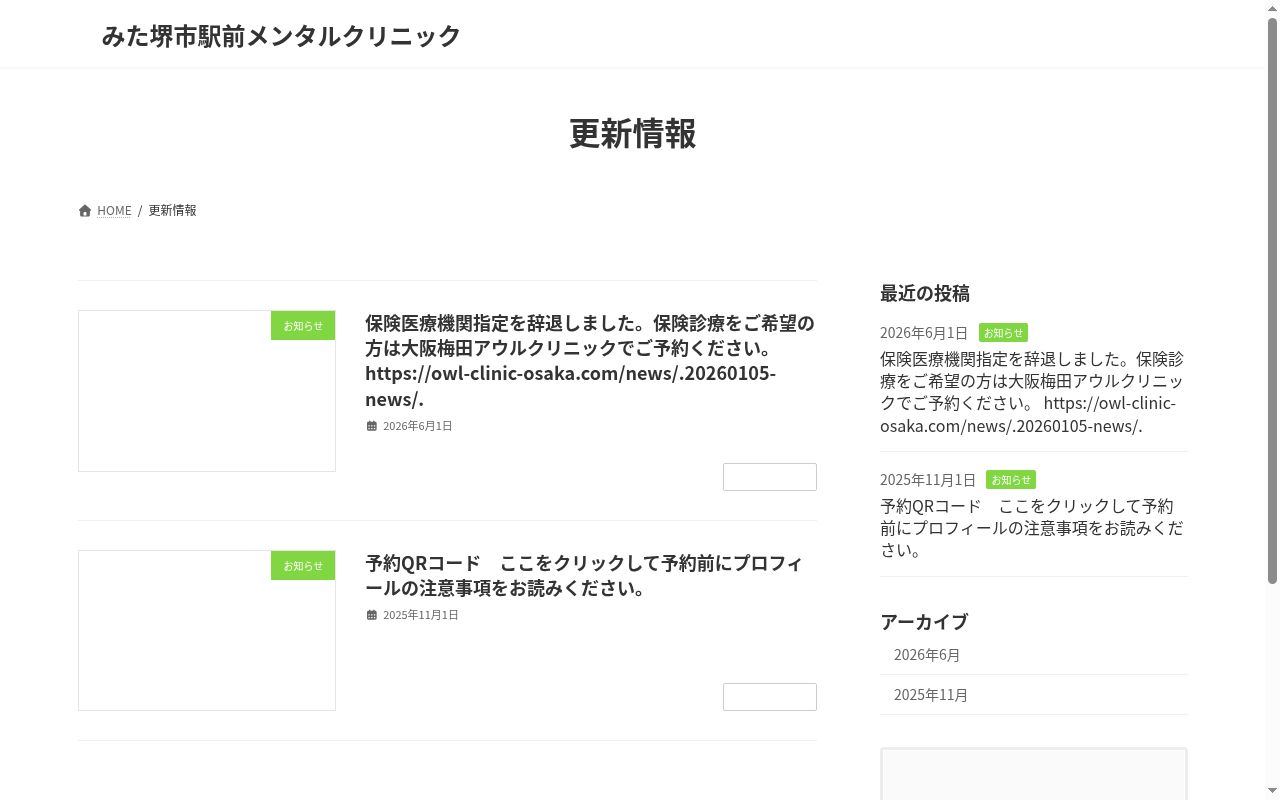This screenshot has width=1280, height=800.
Task: Open the 予約QRコード post title in the main list
Action: (x=585, y=575)
